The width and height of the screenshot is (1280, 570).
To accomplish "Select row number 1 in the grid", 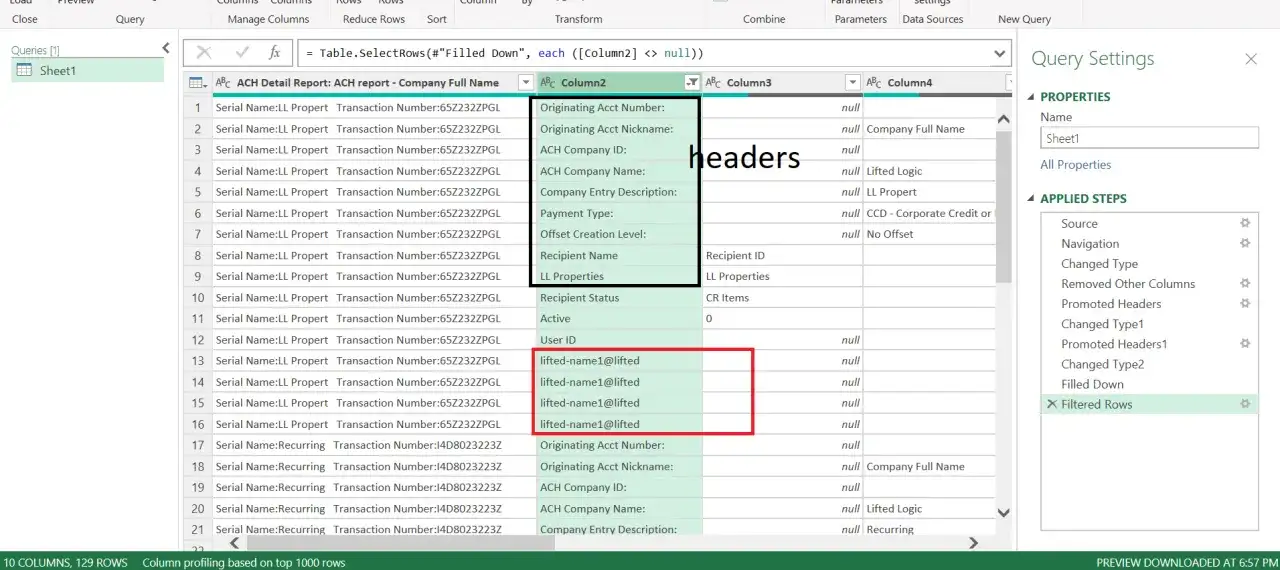I will pos(198,108).
